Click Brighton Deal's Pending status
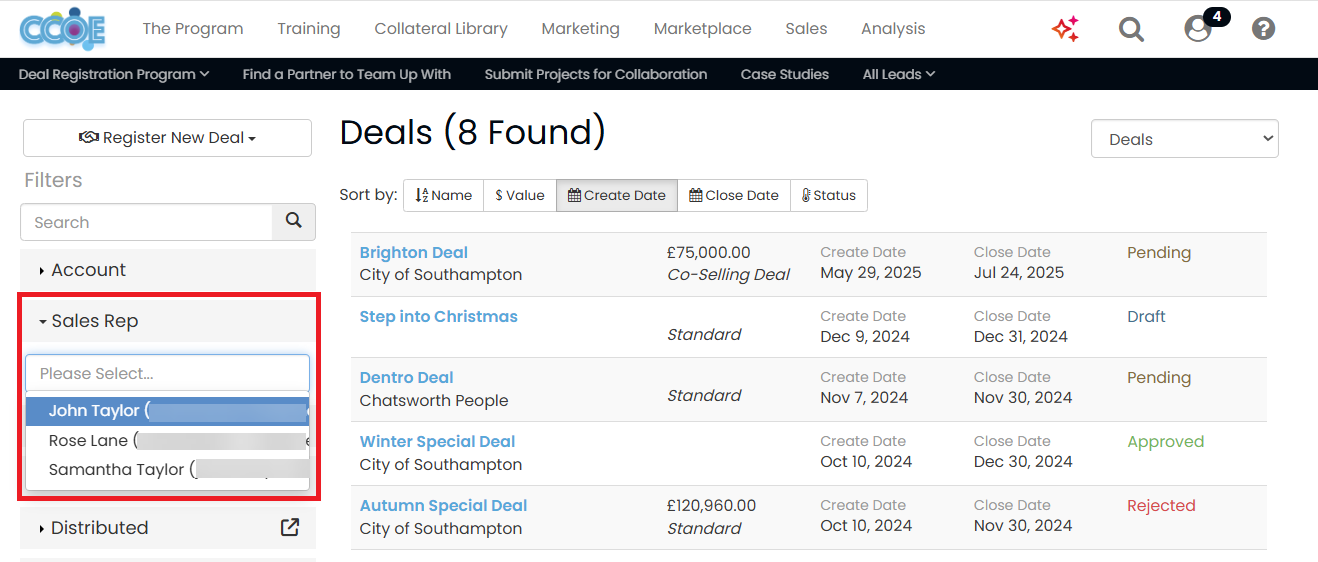 click(1159, 253)
